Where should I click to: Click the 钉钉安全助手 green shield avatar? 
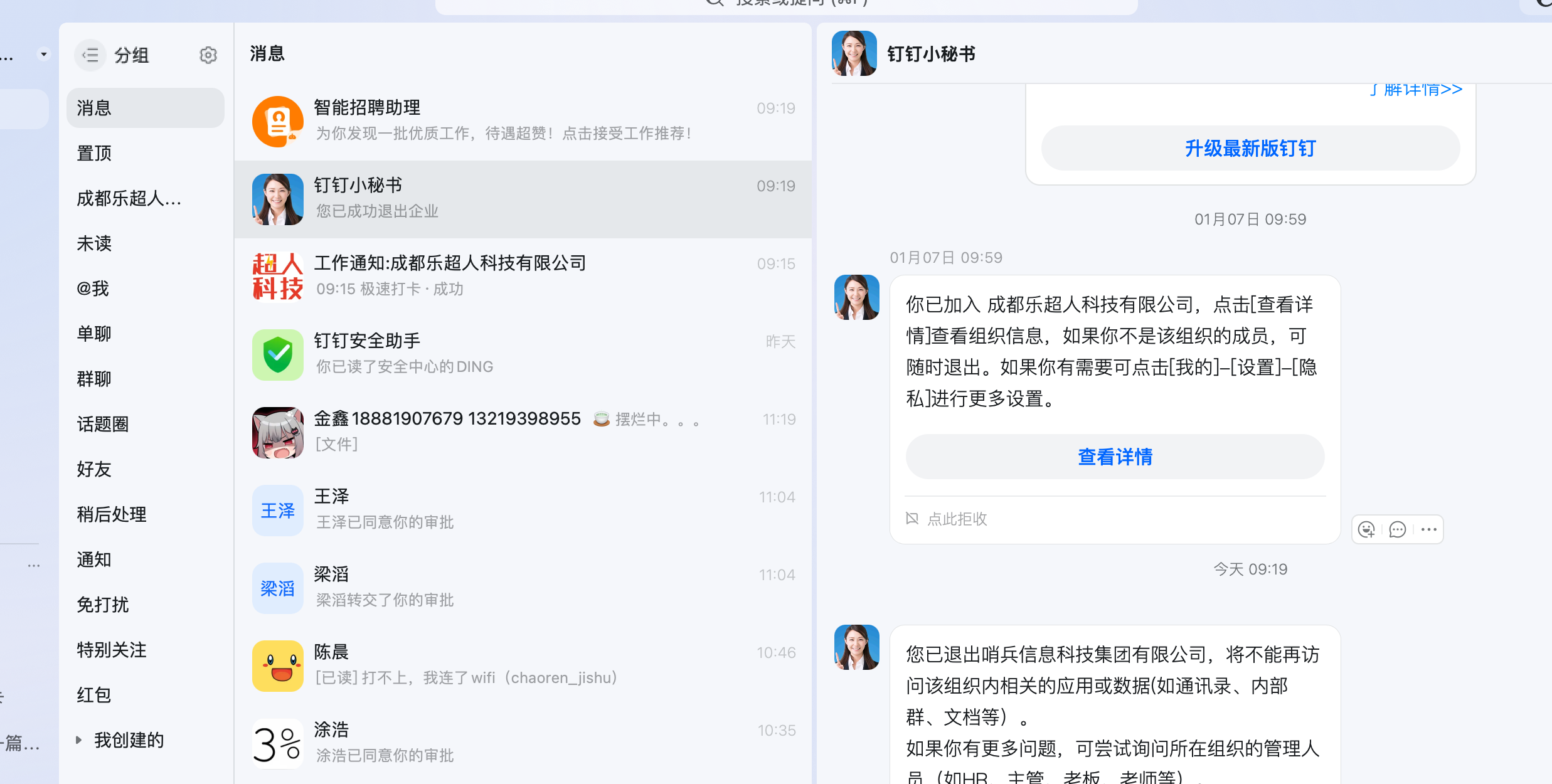(x=277, y=354)
